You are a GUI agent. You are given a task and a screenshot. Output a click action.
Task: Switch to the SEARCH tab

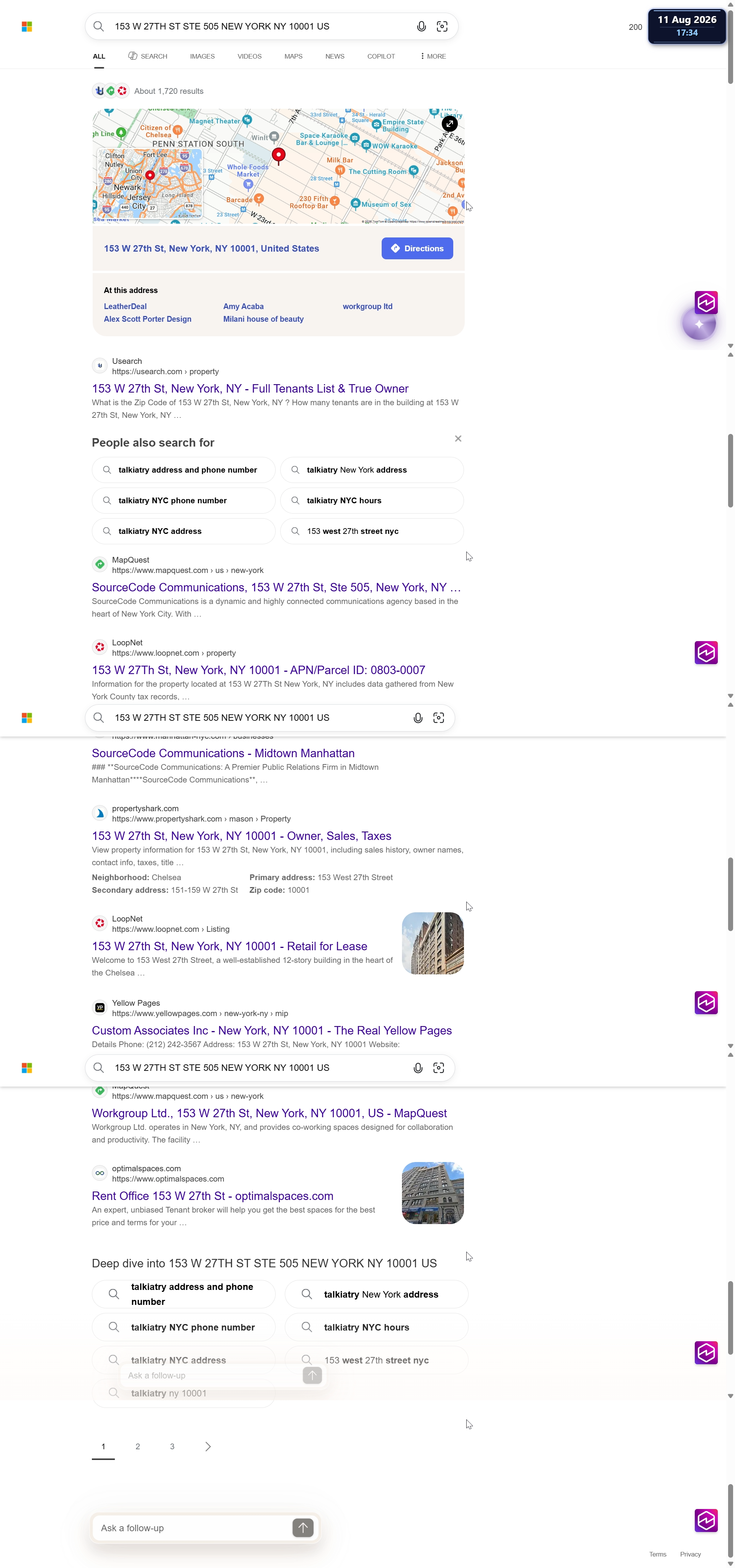[x=148, y=56]
